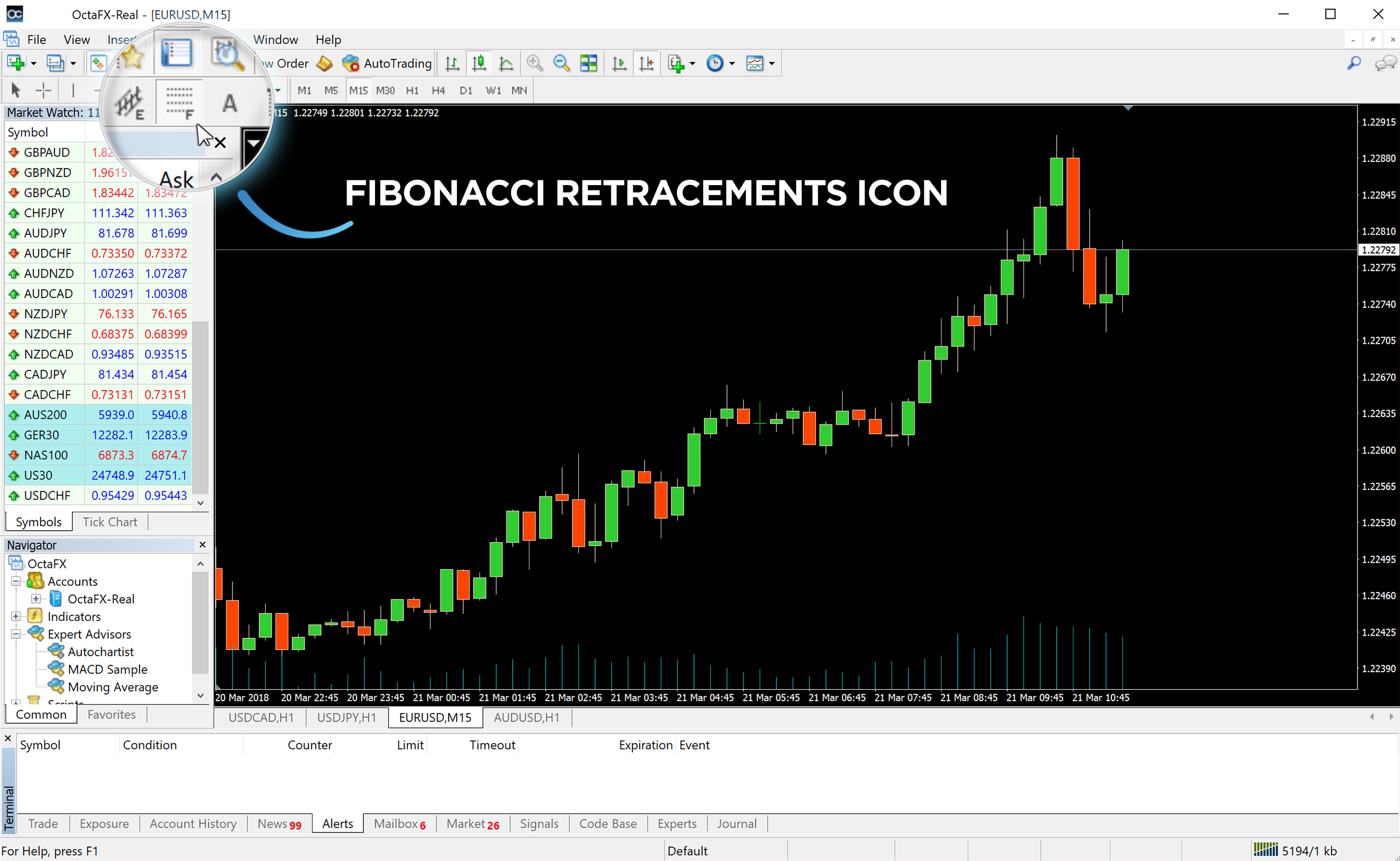Select the Fibonacci retracements tool

click(179, 102)
